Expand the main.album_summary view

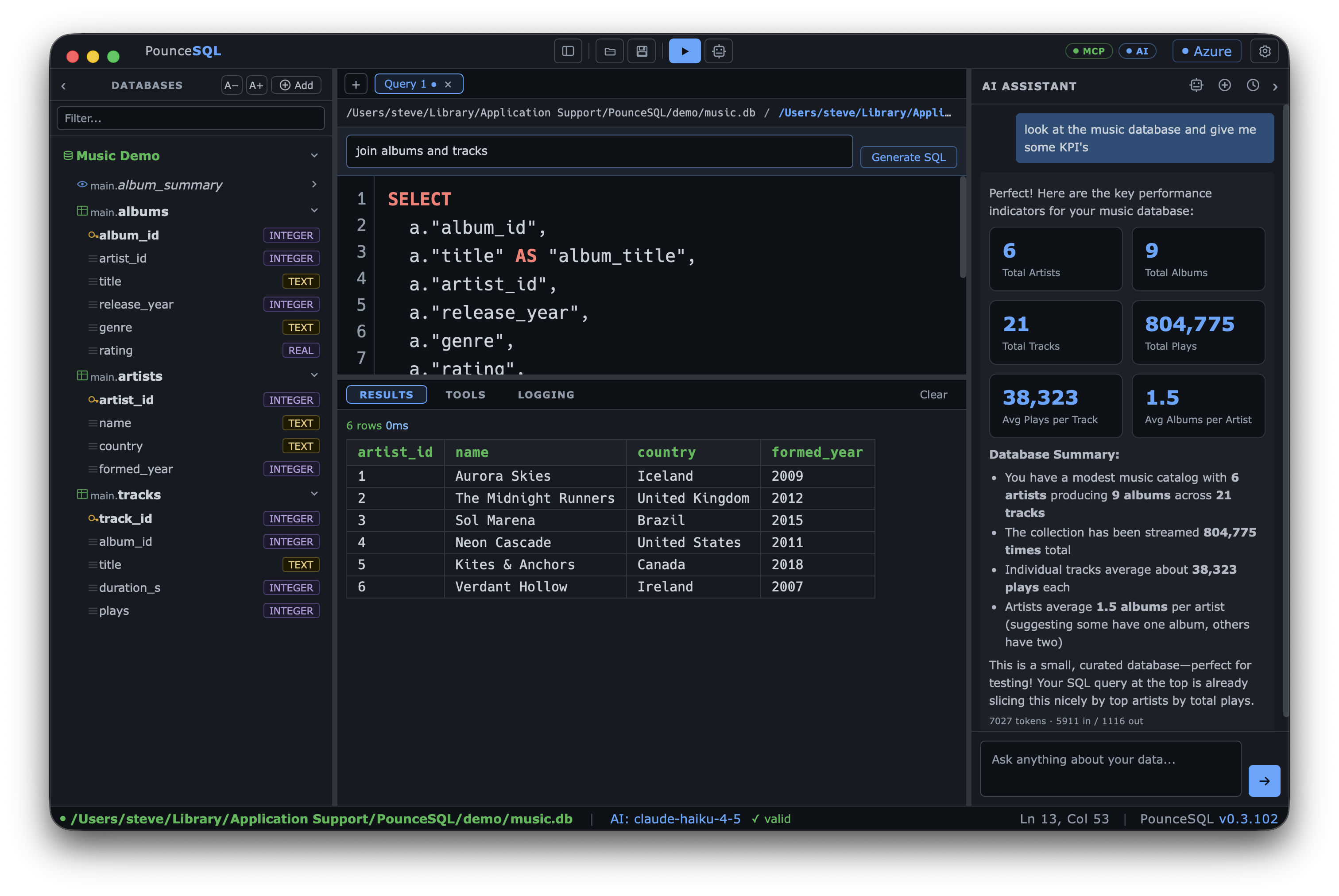tap(314, 184)
